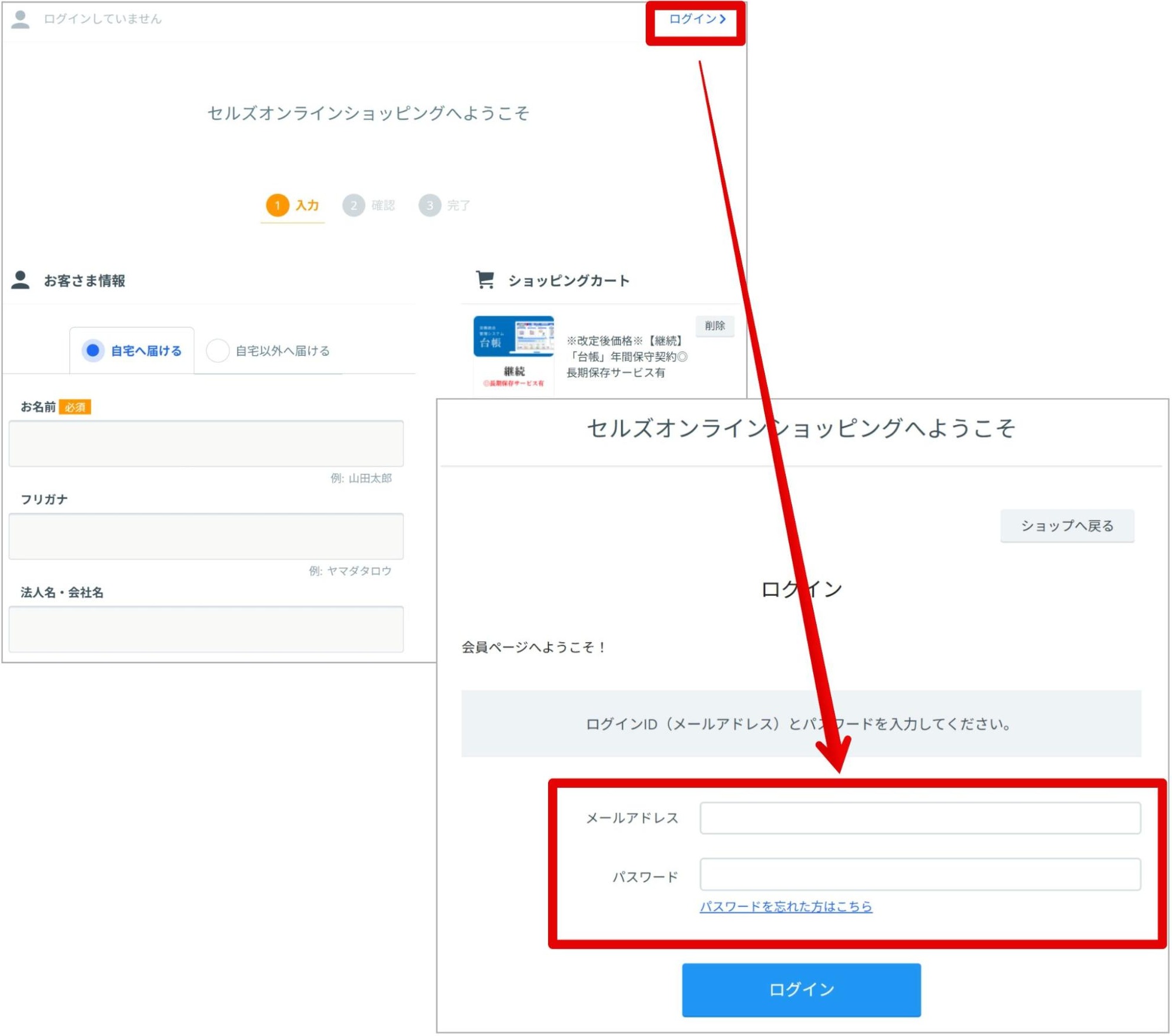Focus the フリガナ input field
The image size is (1172, 1036).
coord(206,536)
